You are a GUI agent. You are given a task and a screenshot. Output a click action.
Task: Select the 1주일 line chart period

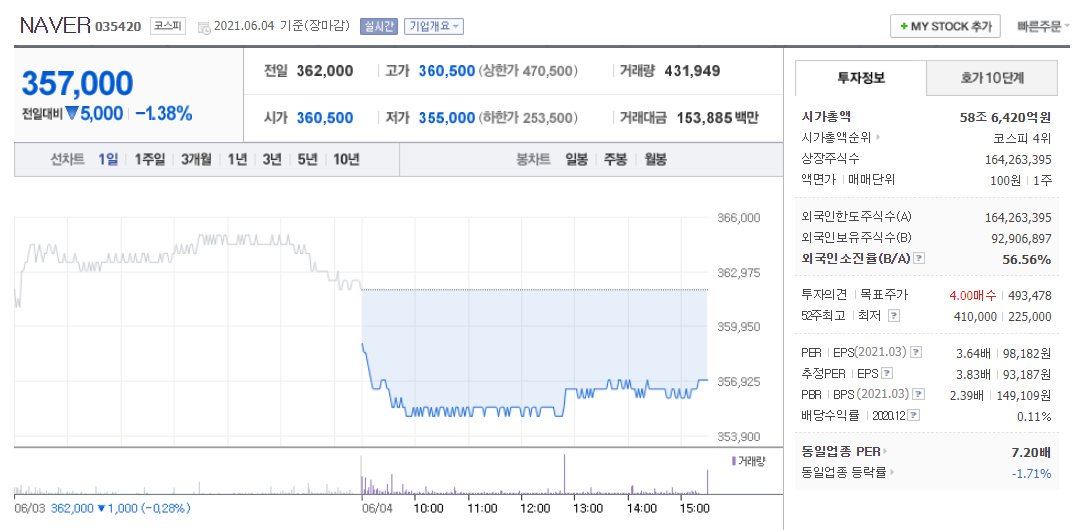[x=150, y=159]
